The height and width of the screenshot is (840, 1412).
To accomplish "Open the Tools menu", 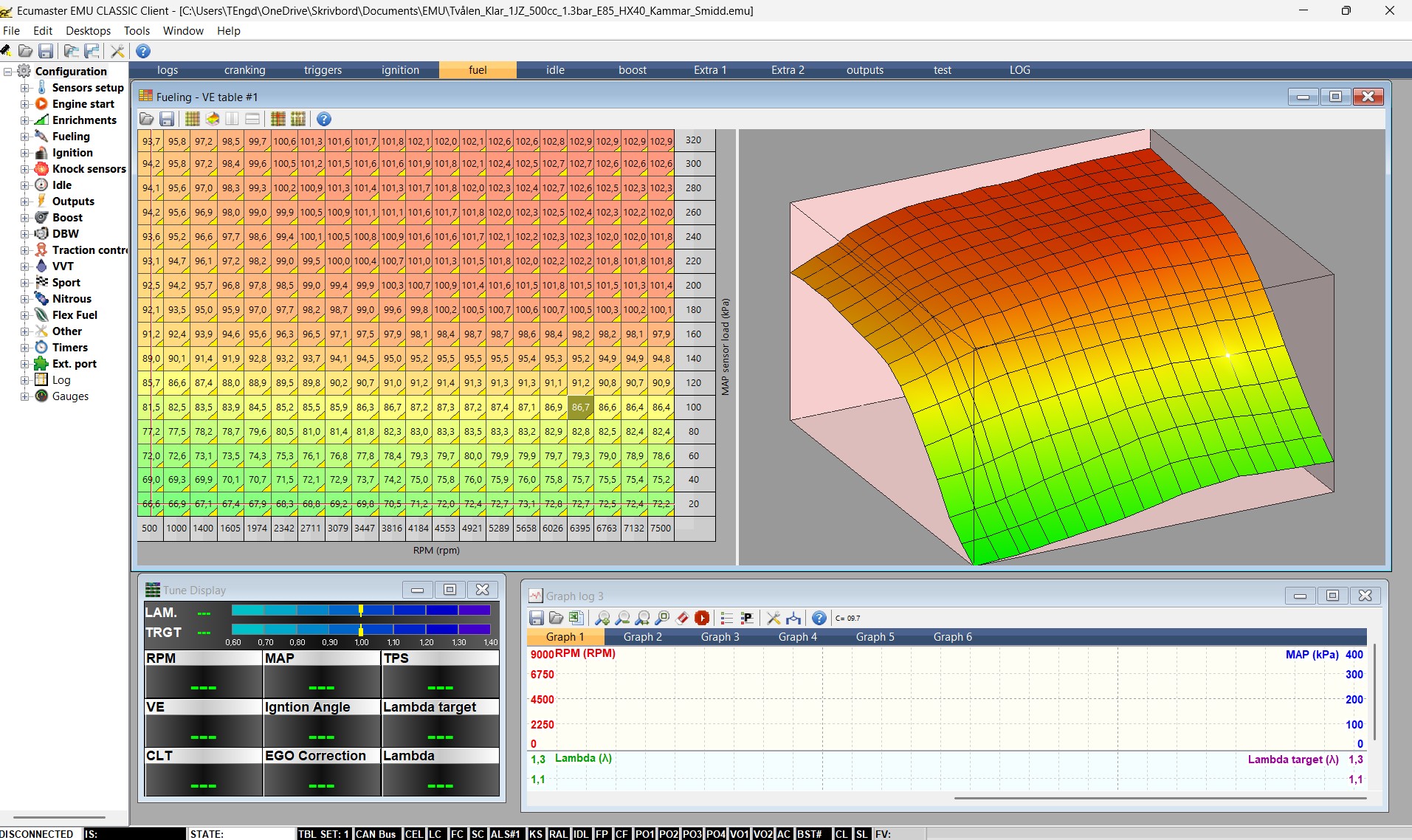I will pyautogui.click(x=137, y=31).
